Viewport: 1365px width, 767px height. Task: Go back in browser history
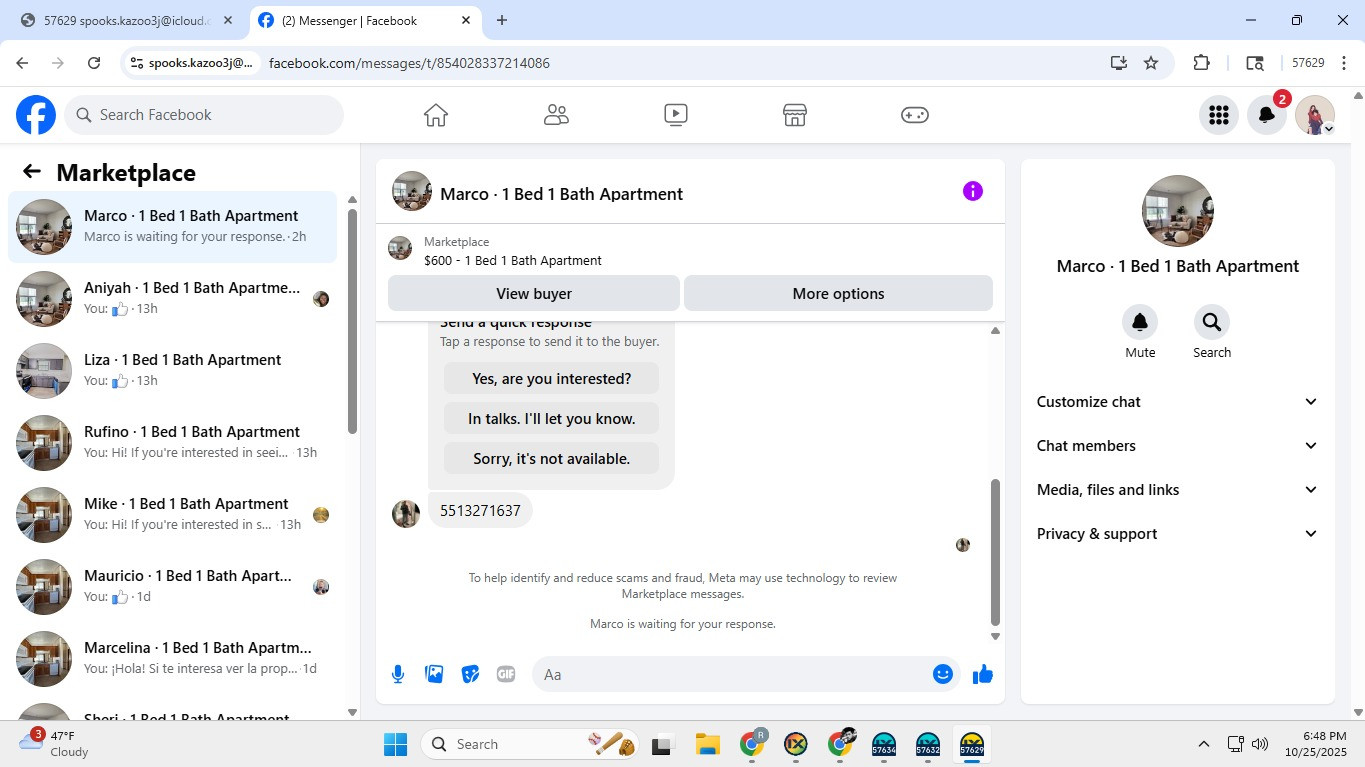tap(22, 63)
